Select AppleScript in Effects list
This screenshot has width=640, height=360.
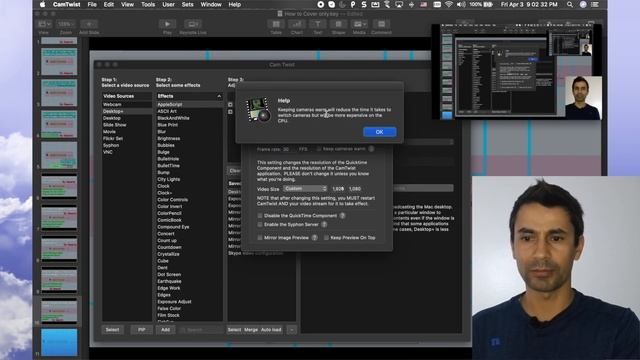click(x=189, y=104)
